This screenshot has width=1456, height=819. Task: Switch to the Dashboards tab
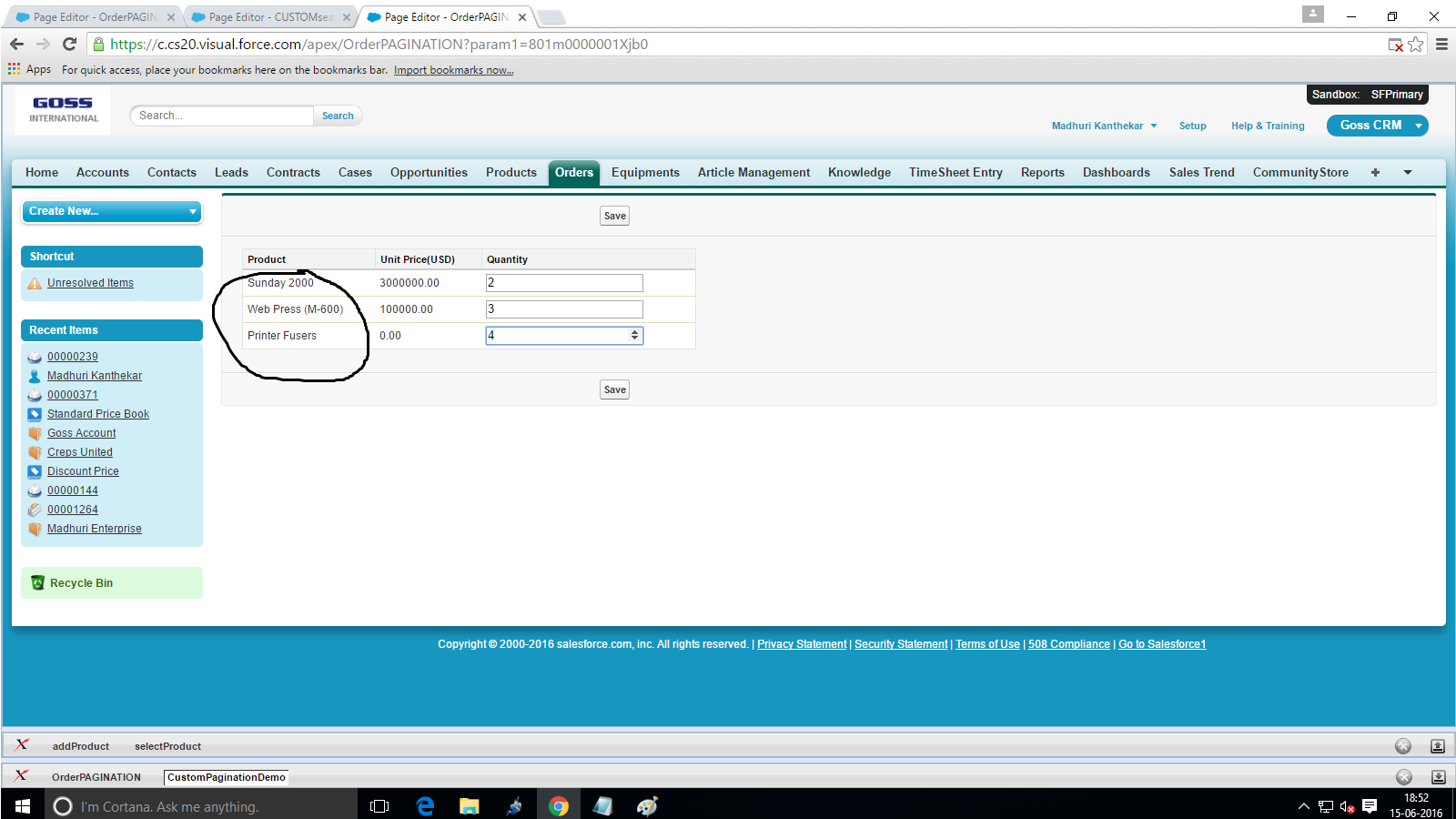[x=1117, y=173]
